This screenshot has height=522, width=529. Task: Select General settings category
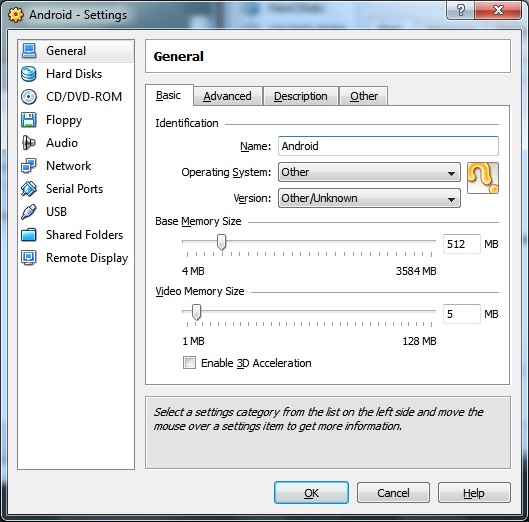tap(76, 51)
